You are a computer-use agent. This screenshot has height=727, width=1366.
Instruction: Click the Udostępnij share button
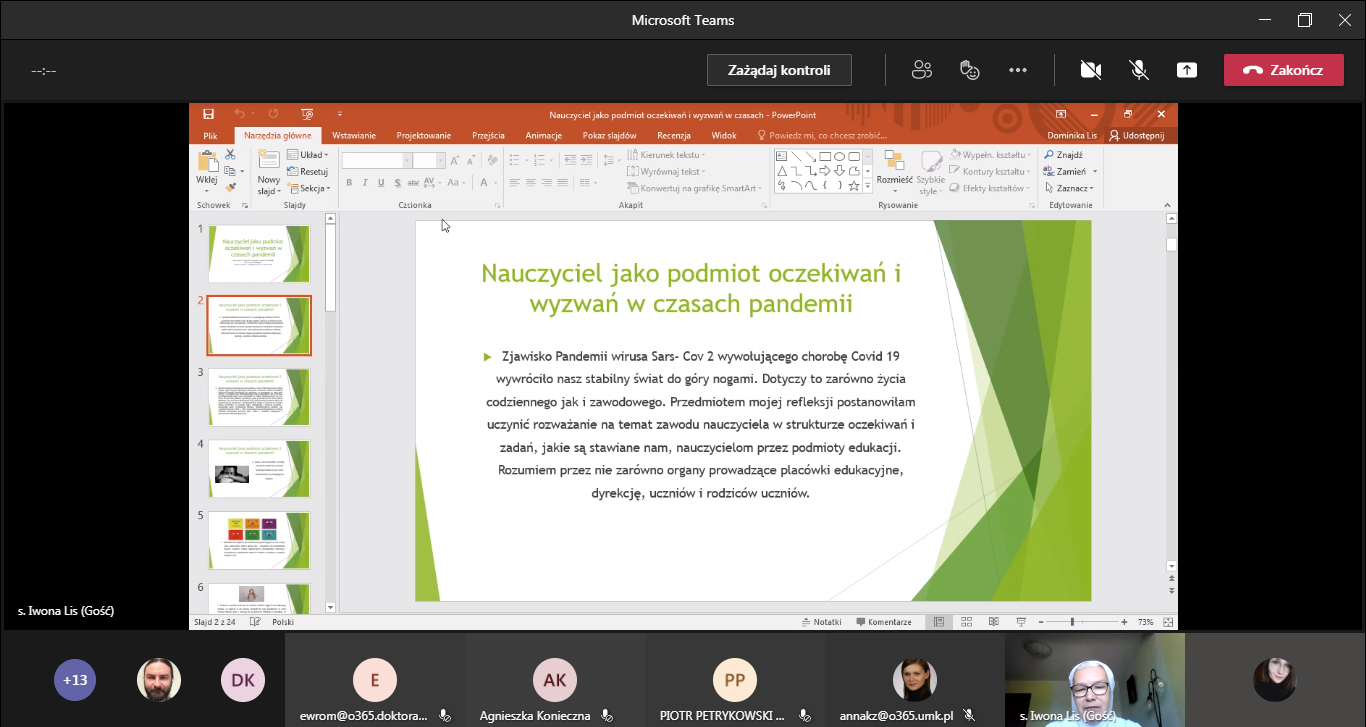[x=1137, y=135]
